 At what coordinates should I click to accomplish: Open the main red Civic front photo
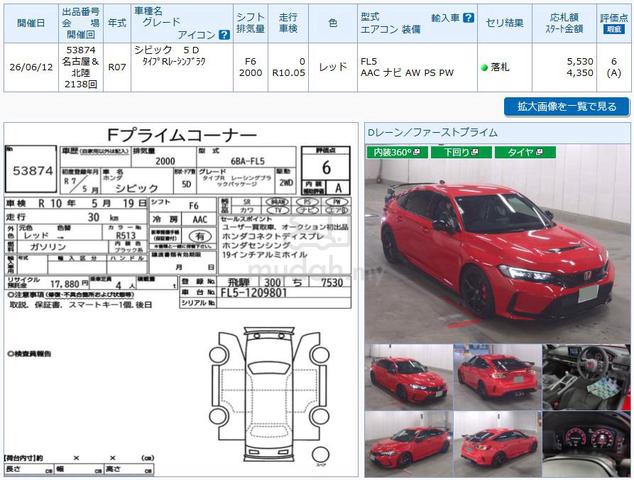pyautogui.click(x=497, y=243)
